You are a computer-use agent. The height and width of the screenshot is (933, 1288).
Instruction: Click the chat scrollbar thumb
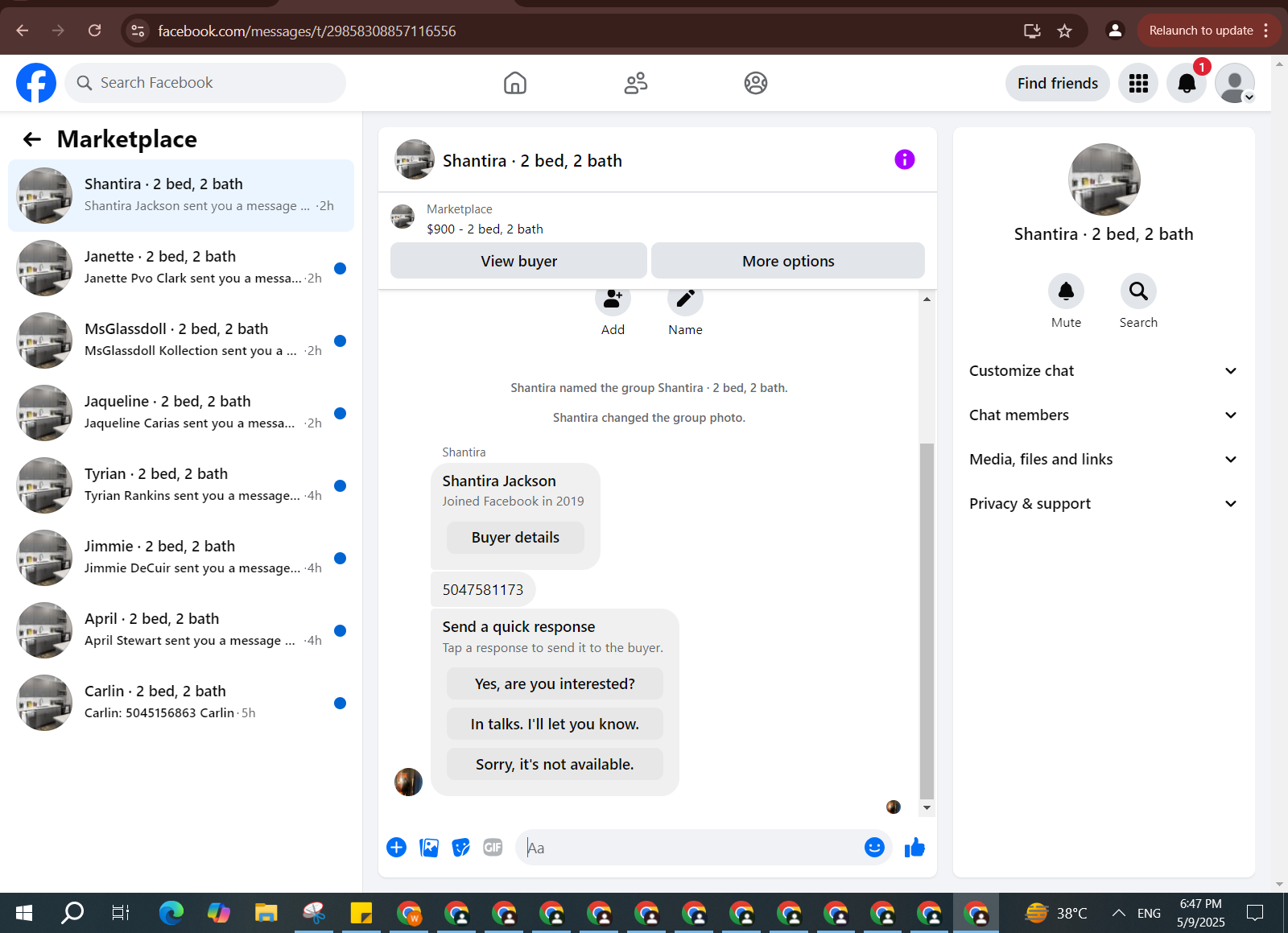[927, 620]
